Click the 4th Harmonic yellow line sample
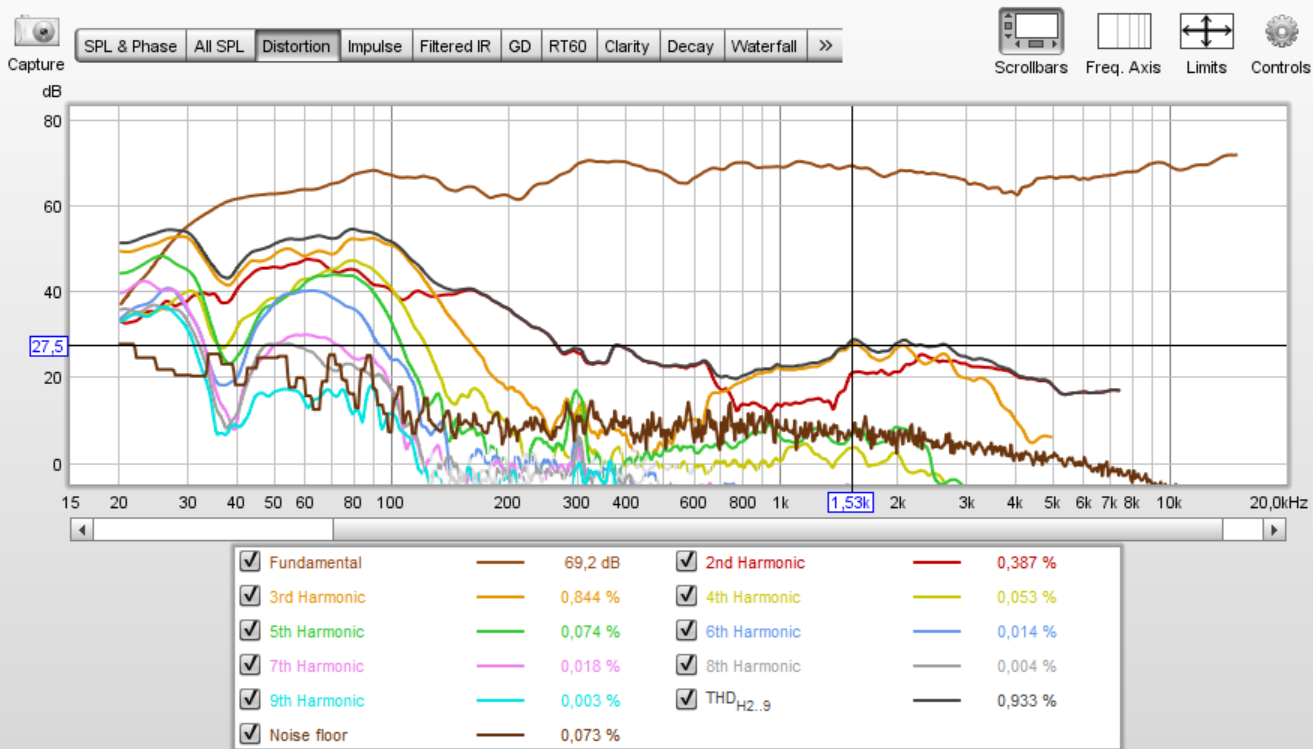Screen dimensions: 1313x749 tap(936, 597)
